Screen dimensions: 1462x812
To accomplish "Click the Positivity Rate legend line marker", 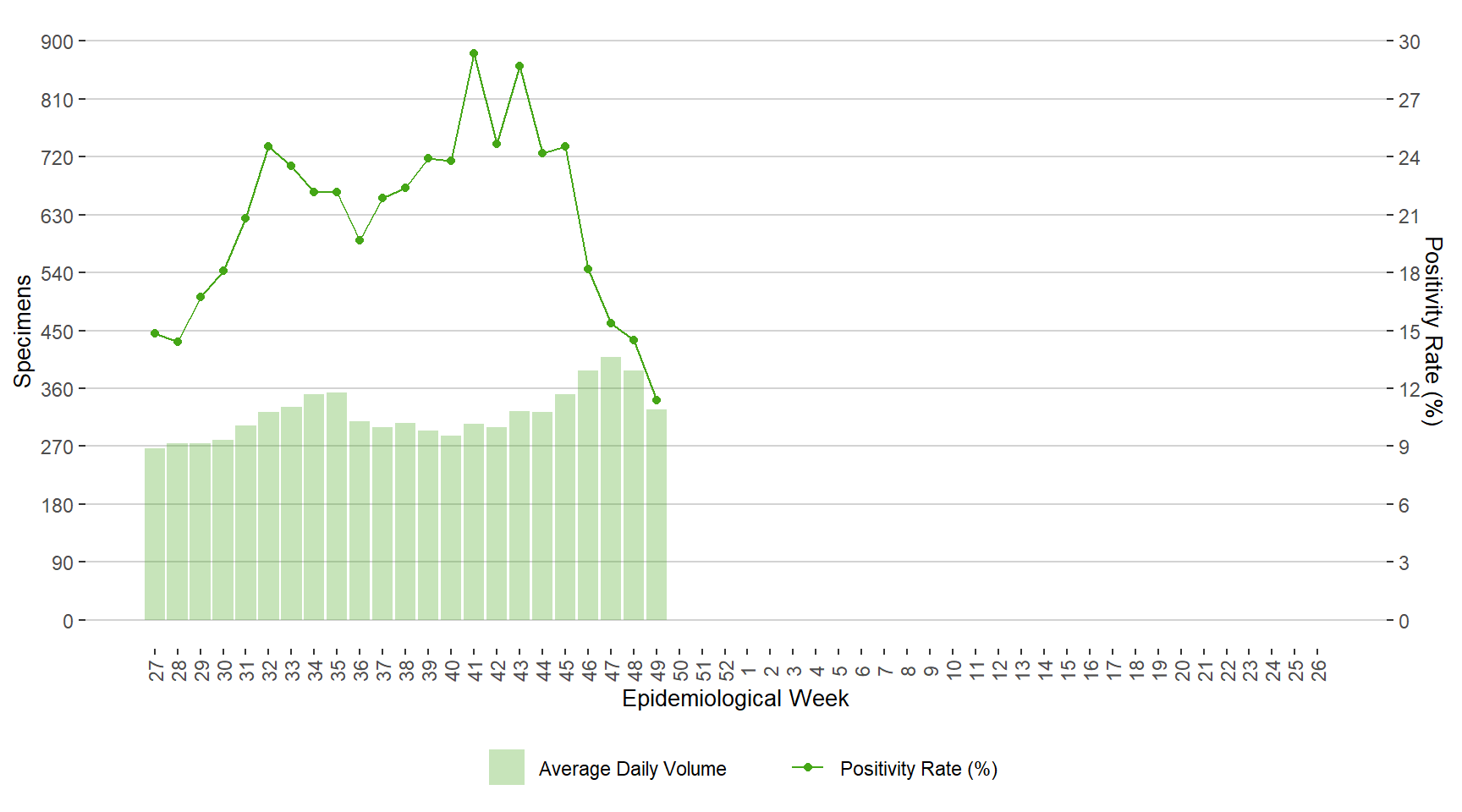I will click(x=807, y=767).
